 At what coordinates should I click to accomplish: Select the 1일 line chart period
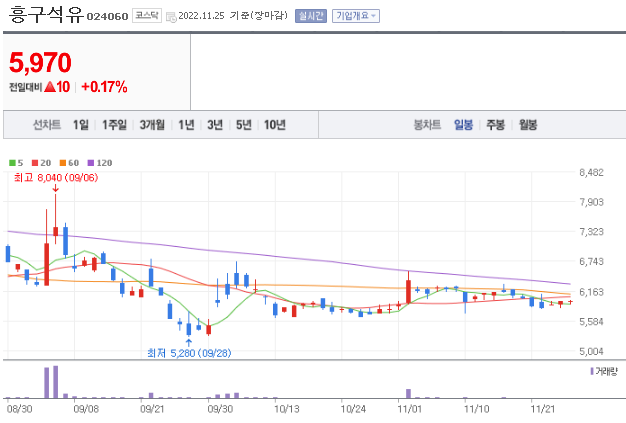(81, 125)
